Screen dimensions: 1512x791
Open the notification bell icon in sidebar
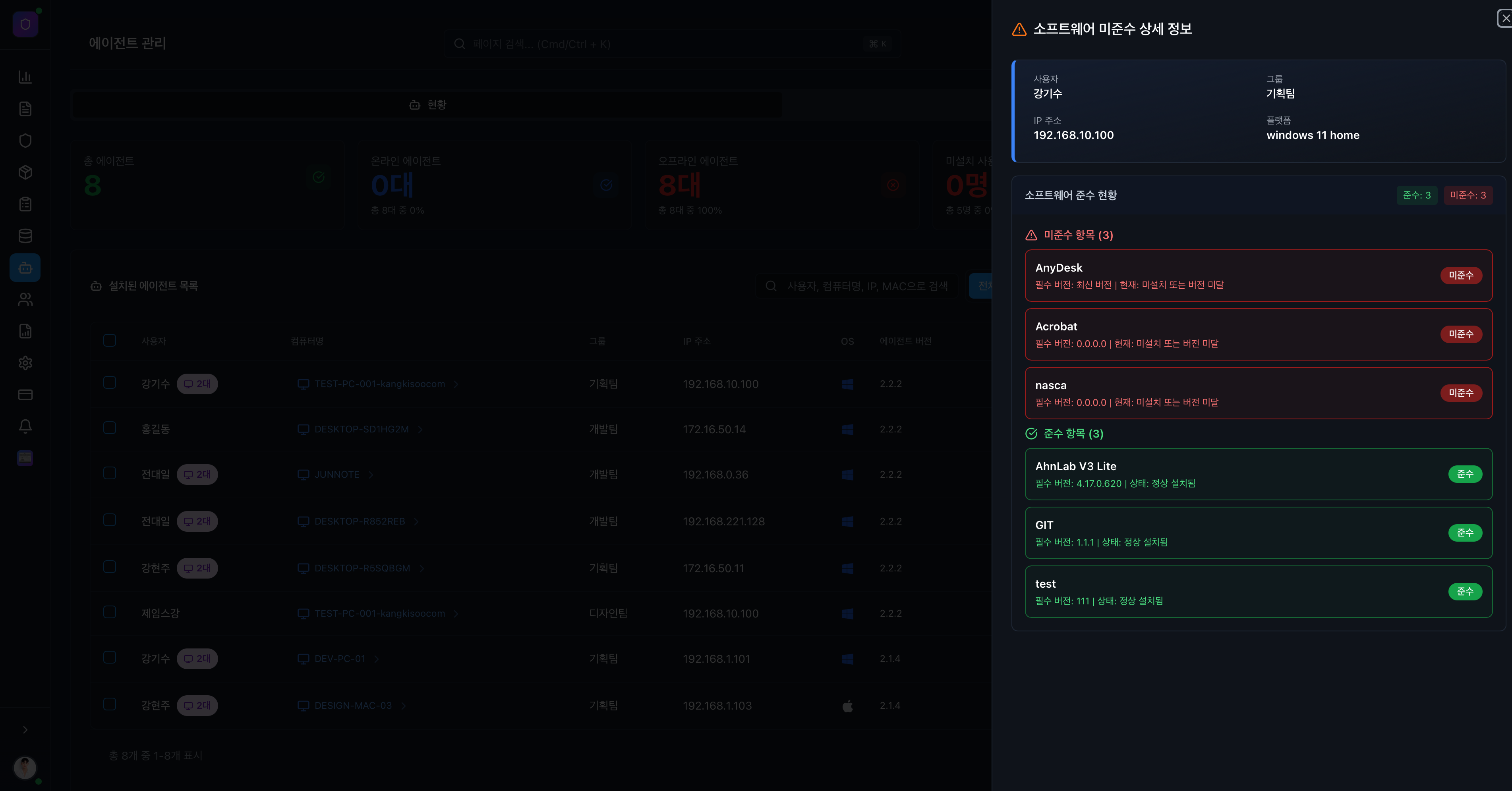(25, 426)
